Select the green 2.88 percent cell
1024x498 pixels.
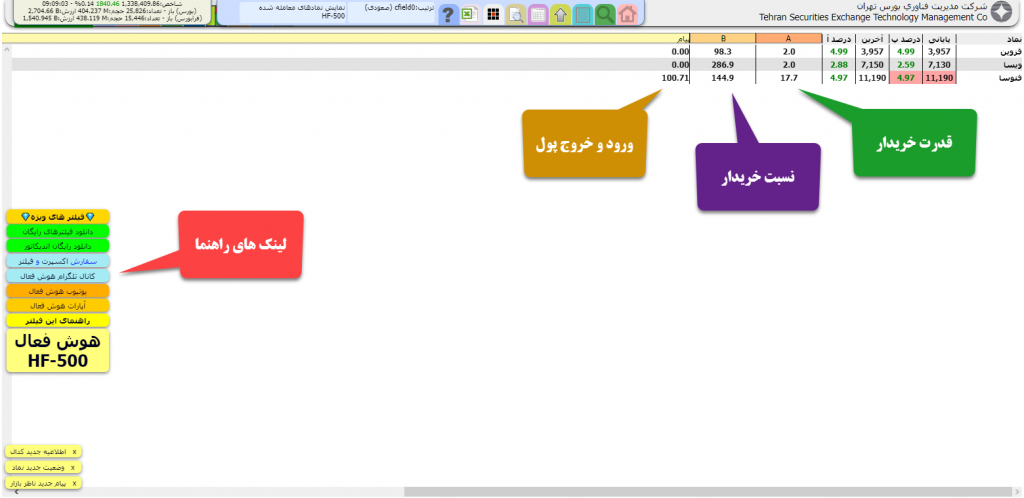click(839, 65)
